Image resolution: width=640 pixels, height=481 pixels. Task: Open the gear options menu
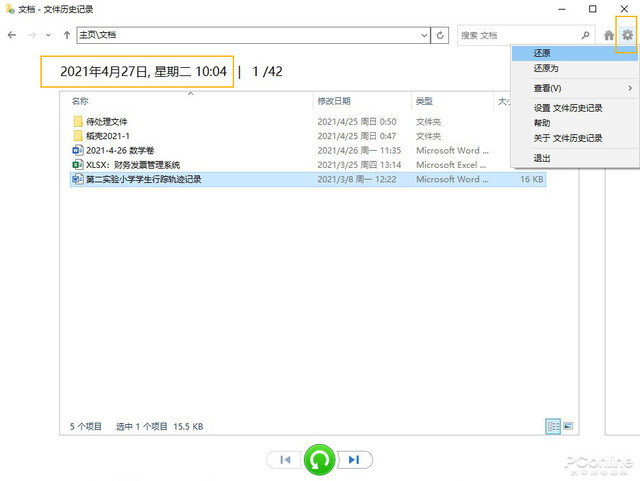(627, 35)
